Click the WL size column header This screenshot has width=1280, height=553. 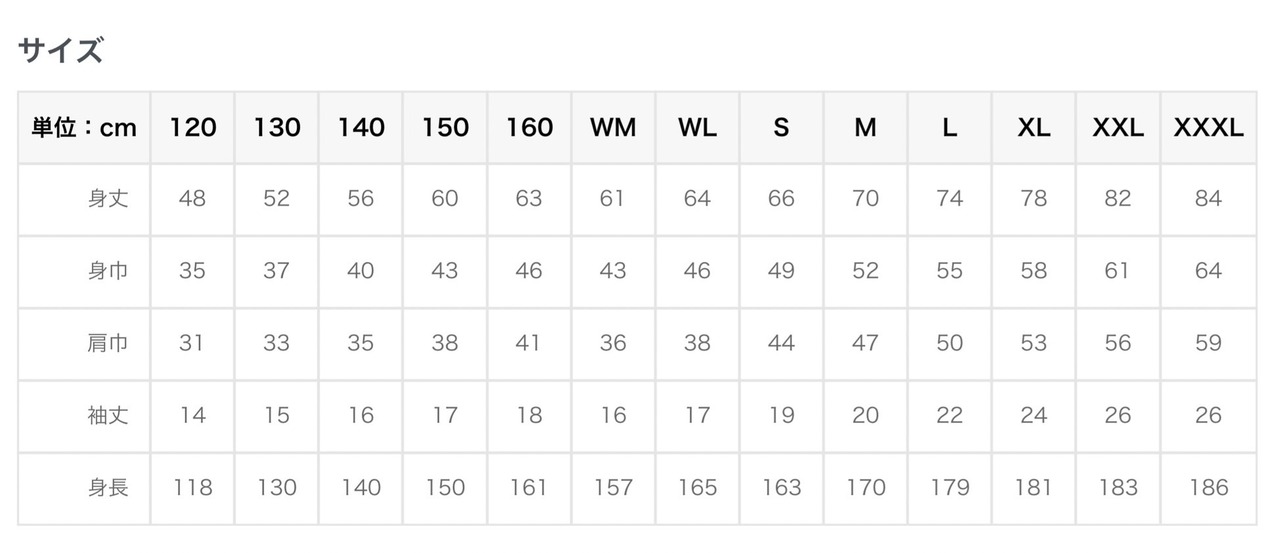697,127
